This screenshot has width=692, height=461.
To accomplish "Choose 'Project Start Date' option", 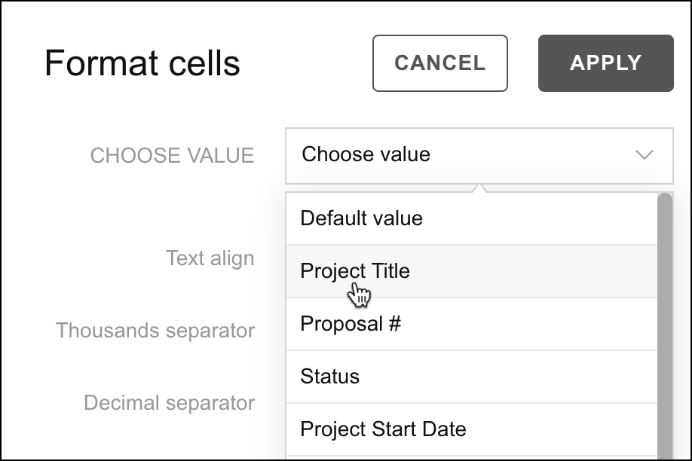I will [472, 429].
